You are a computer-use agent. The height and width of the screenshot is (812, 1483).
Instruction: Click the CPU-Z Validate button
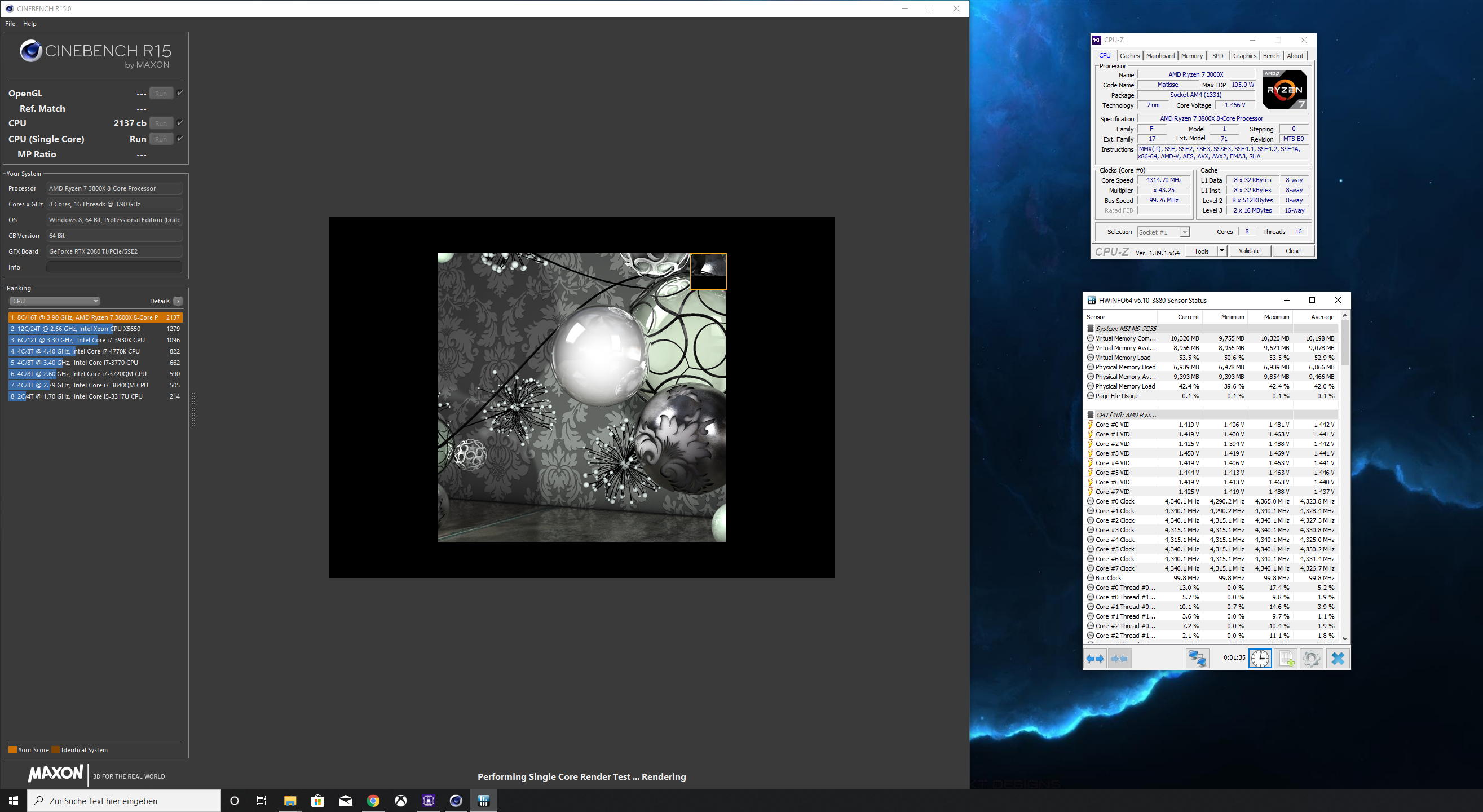pos(1249,251)
